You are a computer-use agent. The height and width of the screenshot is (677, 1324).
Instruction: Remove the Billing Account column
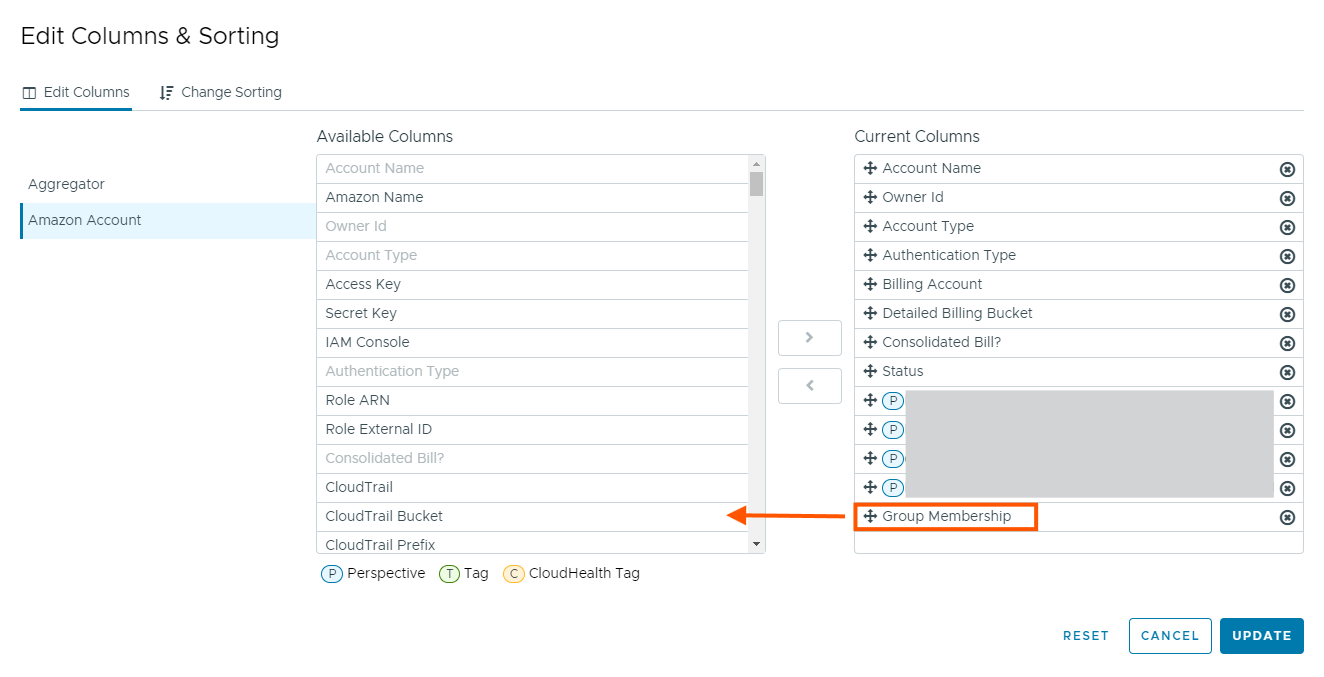(x=1287, y=285)
